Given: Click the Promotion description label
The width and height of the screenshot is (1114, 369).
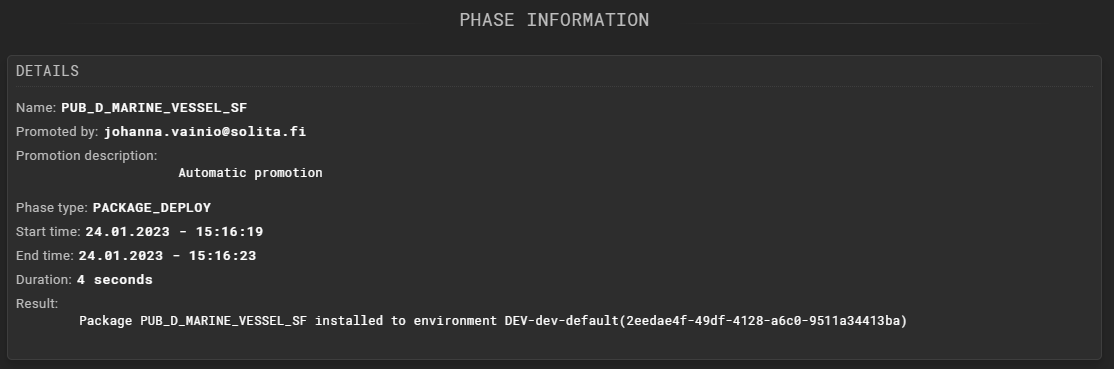Looking at the screenshot, I should point(87,156).
